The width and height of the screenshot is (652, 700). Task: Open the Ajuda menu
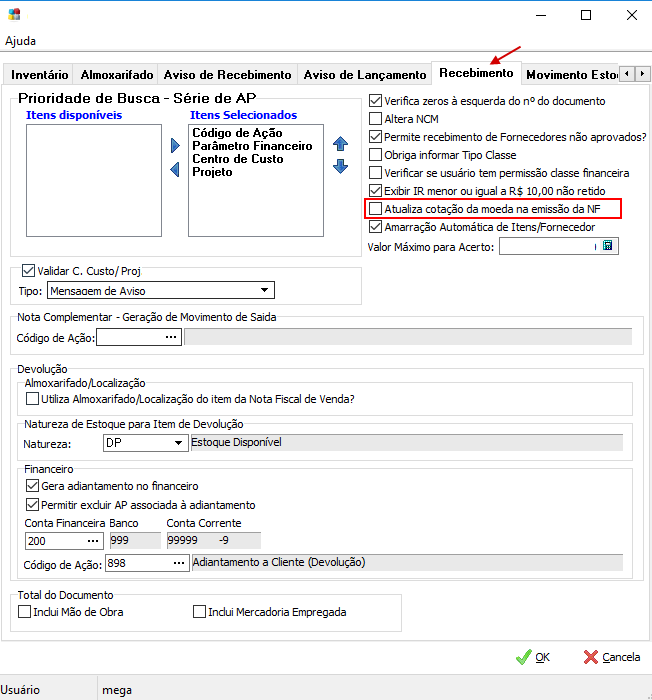[x=21, y=41]
